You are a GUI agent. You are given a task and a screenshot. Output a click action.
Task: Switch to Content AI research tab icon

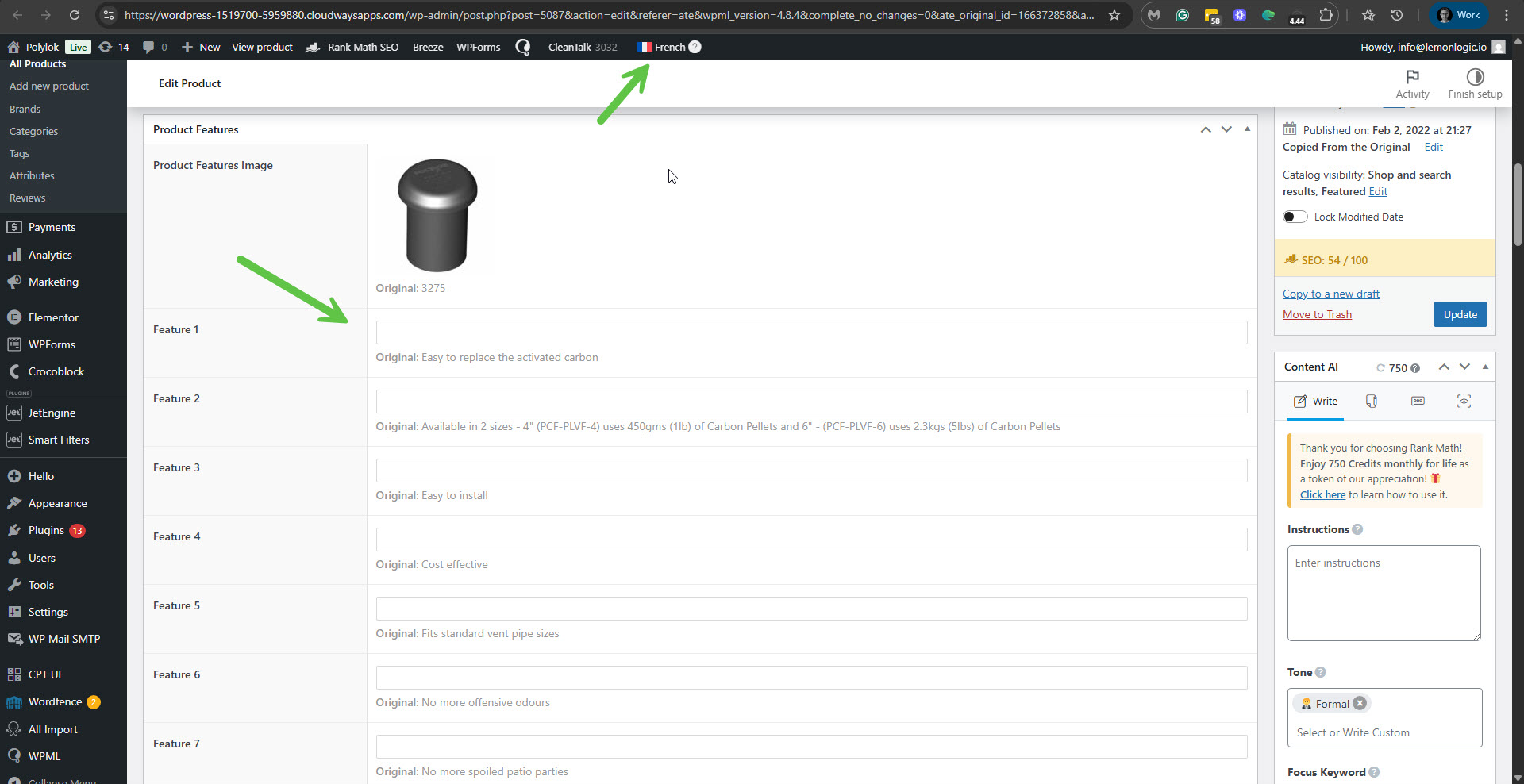pyautogui.click(x=1464, y=402)
